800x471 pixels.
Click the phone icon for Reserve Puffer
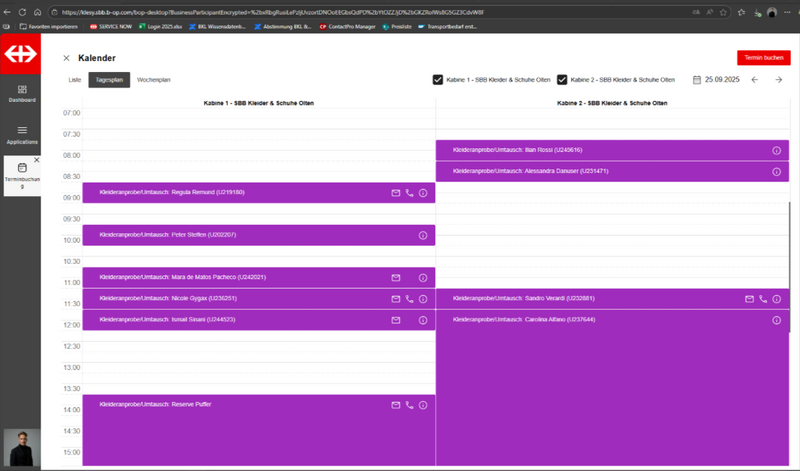coord(409,405)
